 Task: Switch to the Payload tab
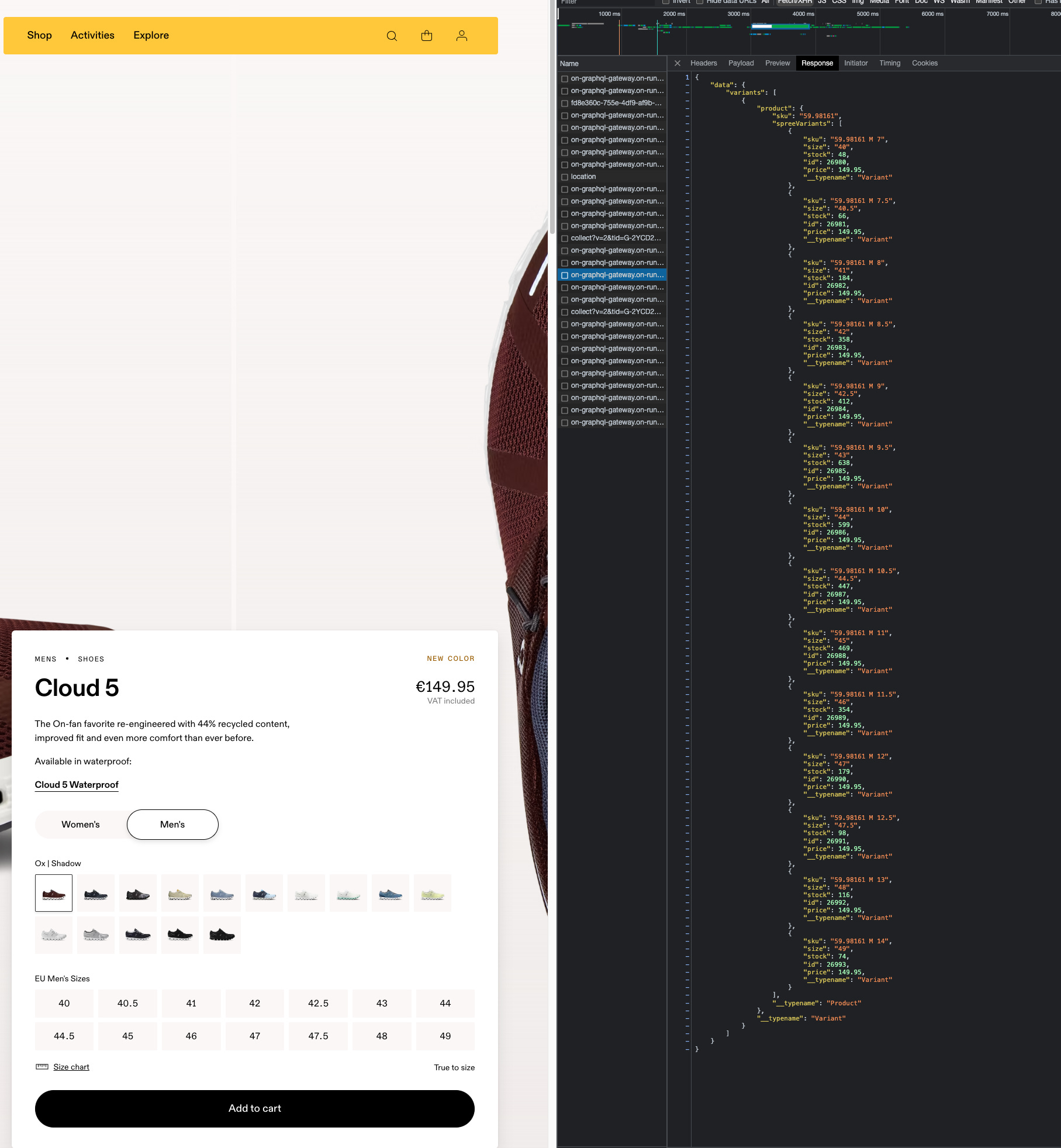[x=741, y=63]
